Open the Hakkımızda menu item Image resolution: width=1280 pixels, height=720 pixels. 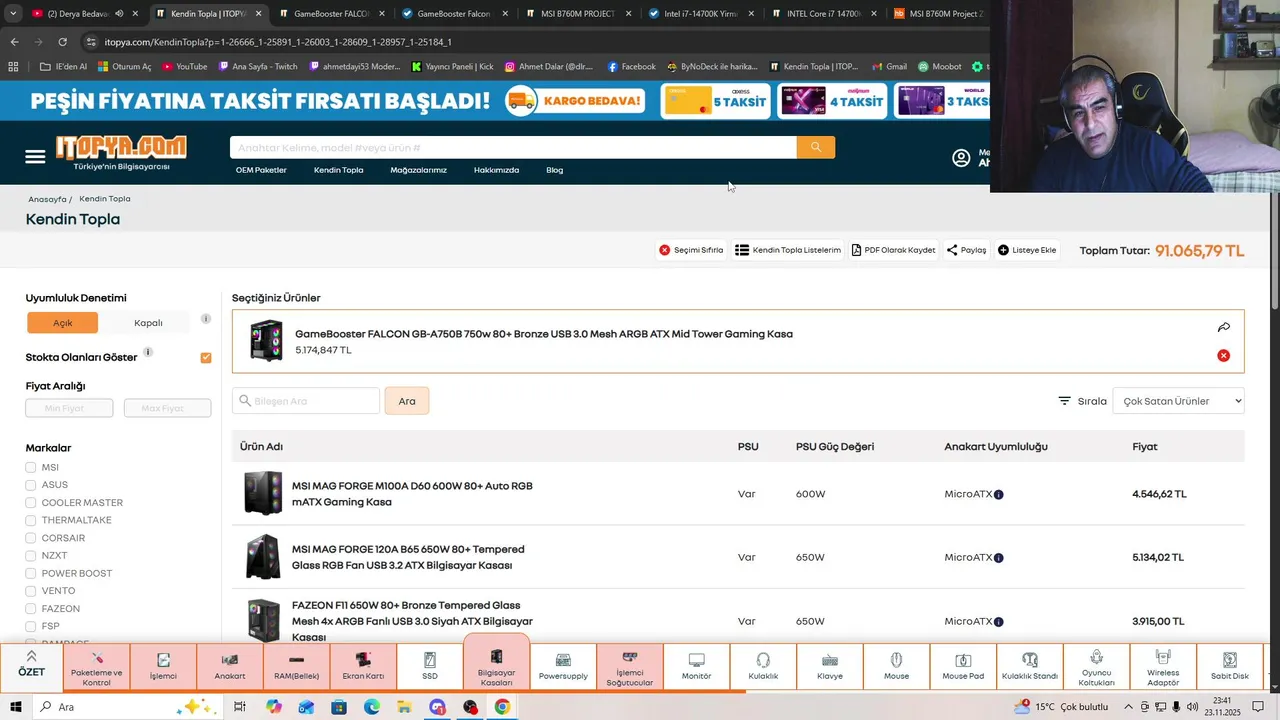point(496,170)
